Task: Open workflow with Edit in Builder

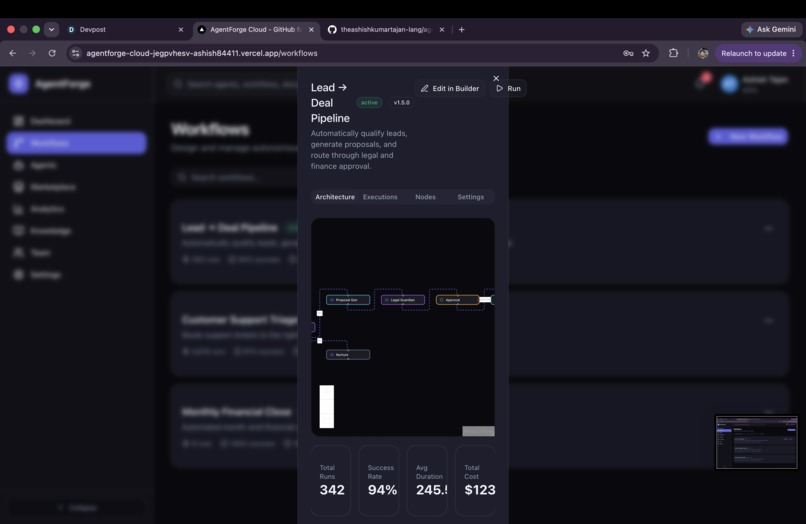Action: 450,88
